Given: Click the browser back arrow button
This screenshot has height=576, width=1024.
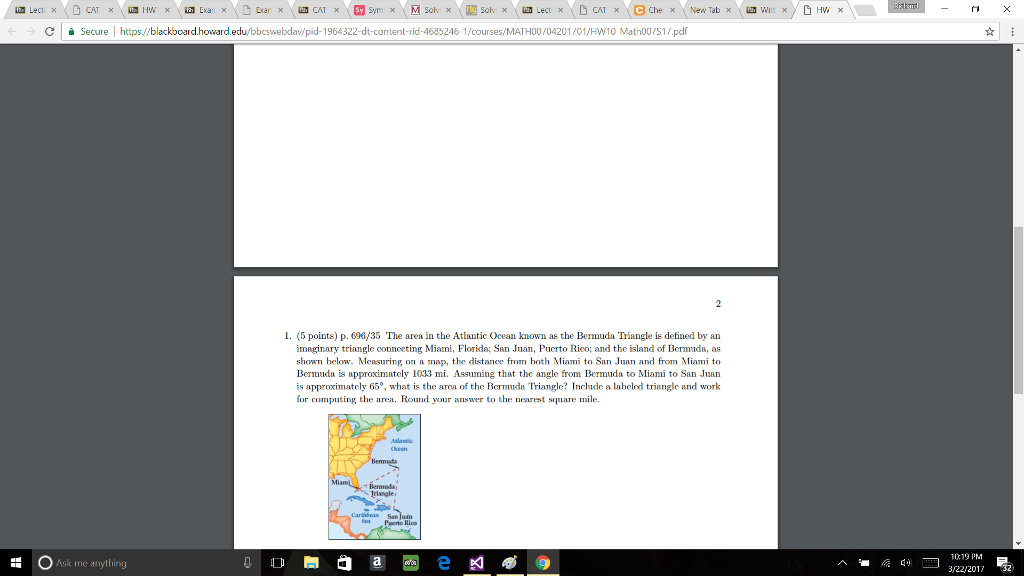Looking at the screenshot, I should (10, 31).
